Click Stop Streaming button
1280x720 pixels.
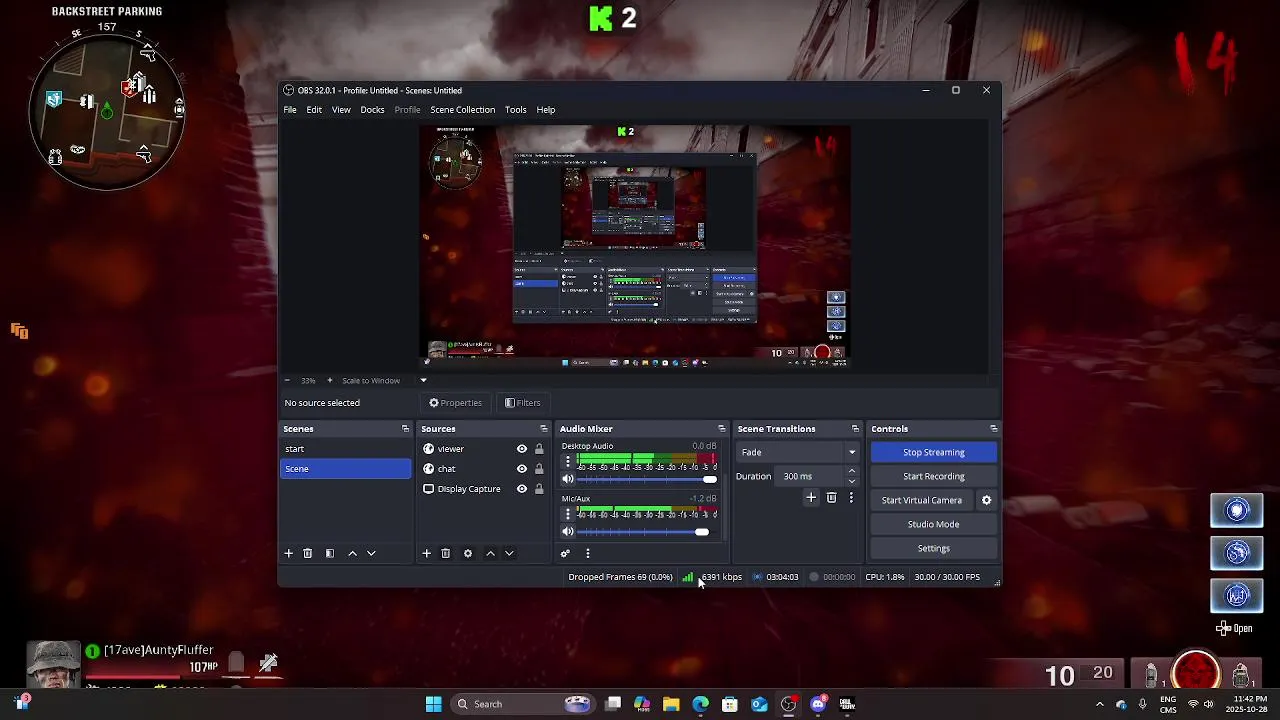(x=934, y=452)
